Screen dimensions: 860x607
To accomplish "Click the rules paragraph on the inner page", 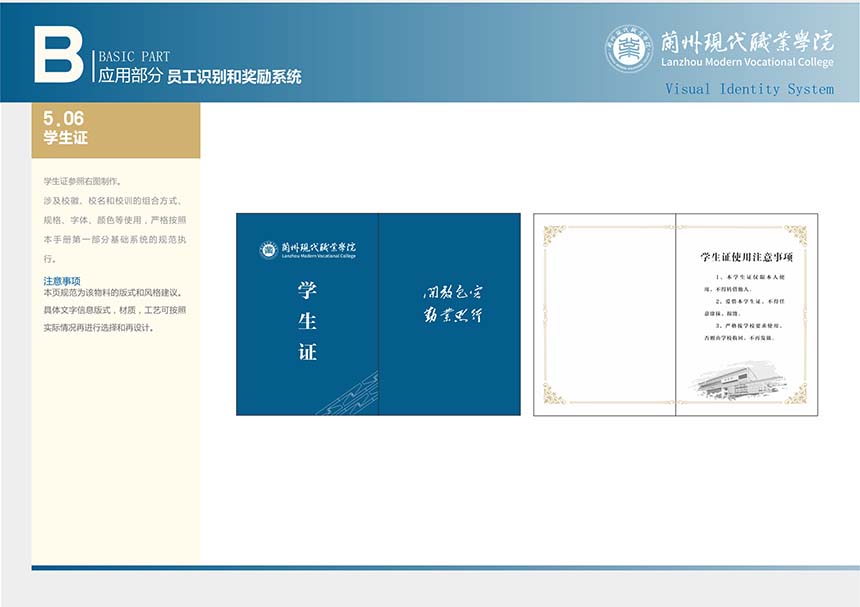I will point(746,306).
